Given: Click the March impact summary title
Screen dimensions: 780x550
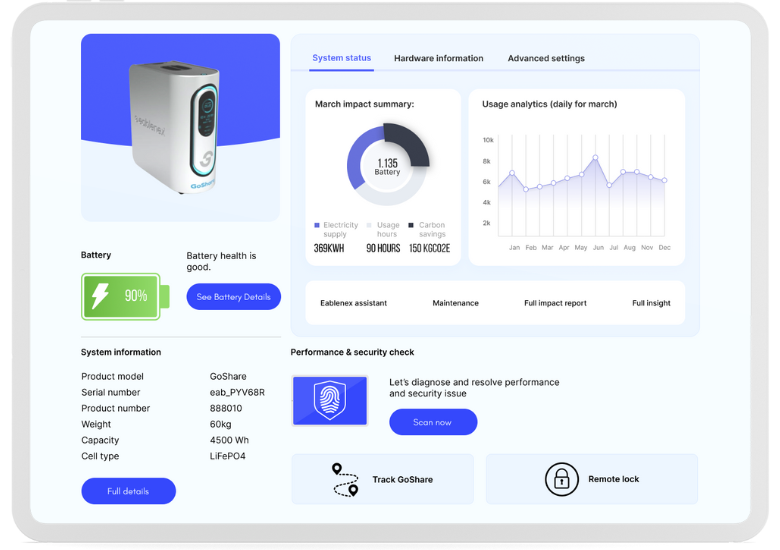Looking at the screenshot, I should 365,104.
